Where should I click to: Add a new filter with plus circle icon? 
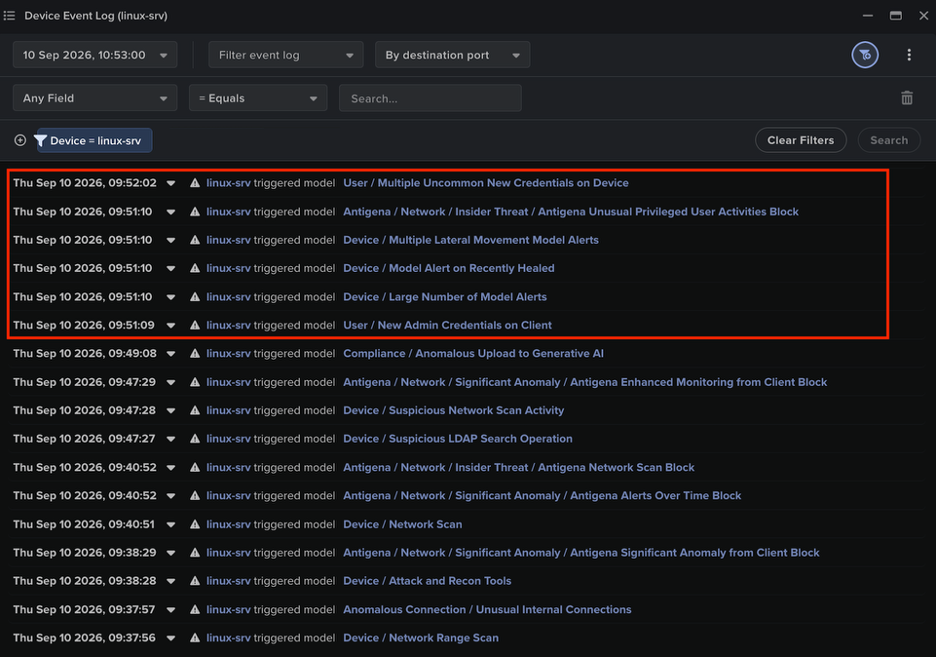click(20, 140)
